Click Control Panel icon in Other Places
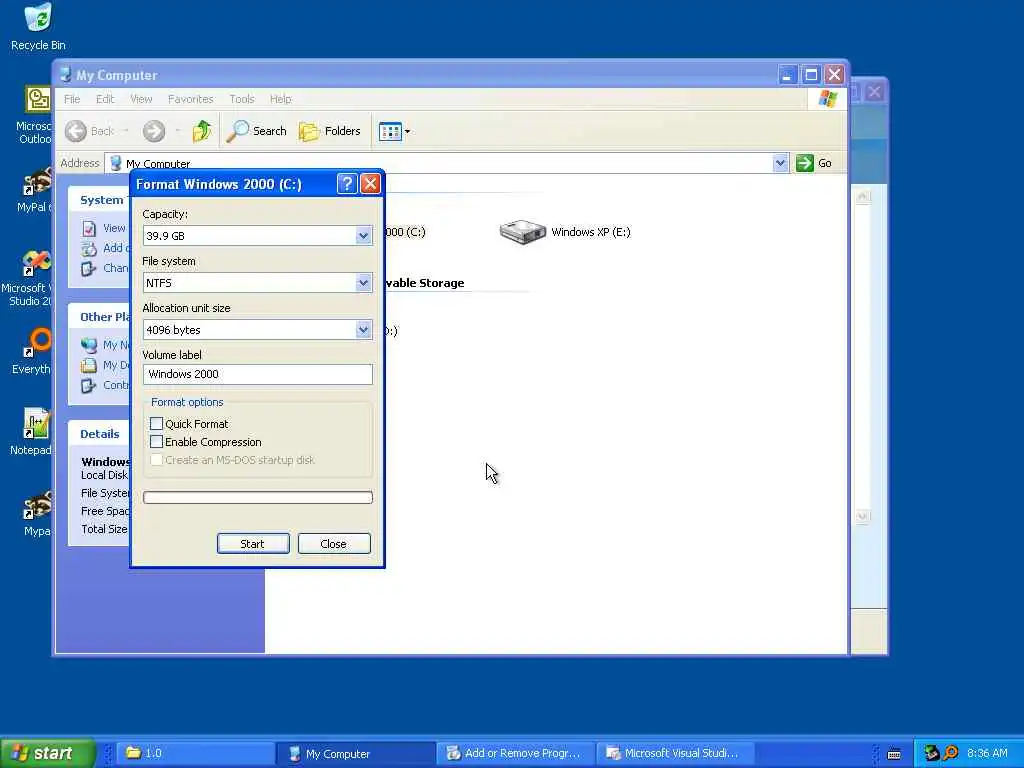This screenshot has height=768, width=1024. (x=89, y=385)
